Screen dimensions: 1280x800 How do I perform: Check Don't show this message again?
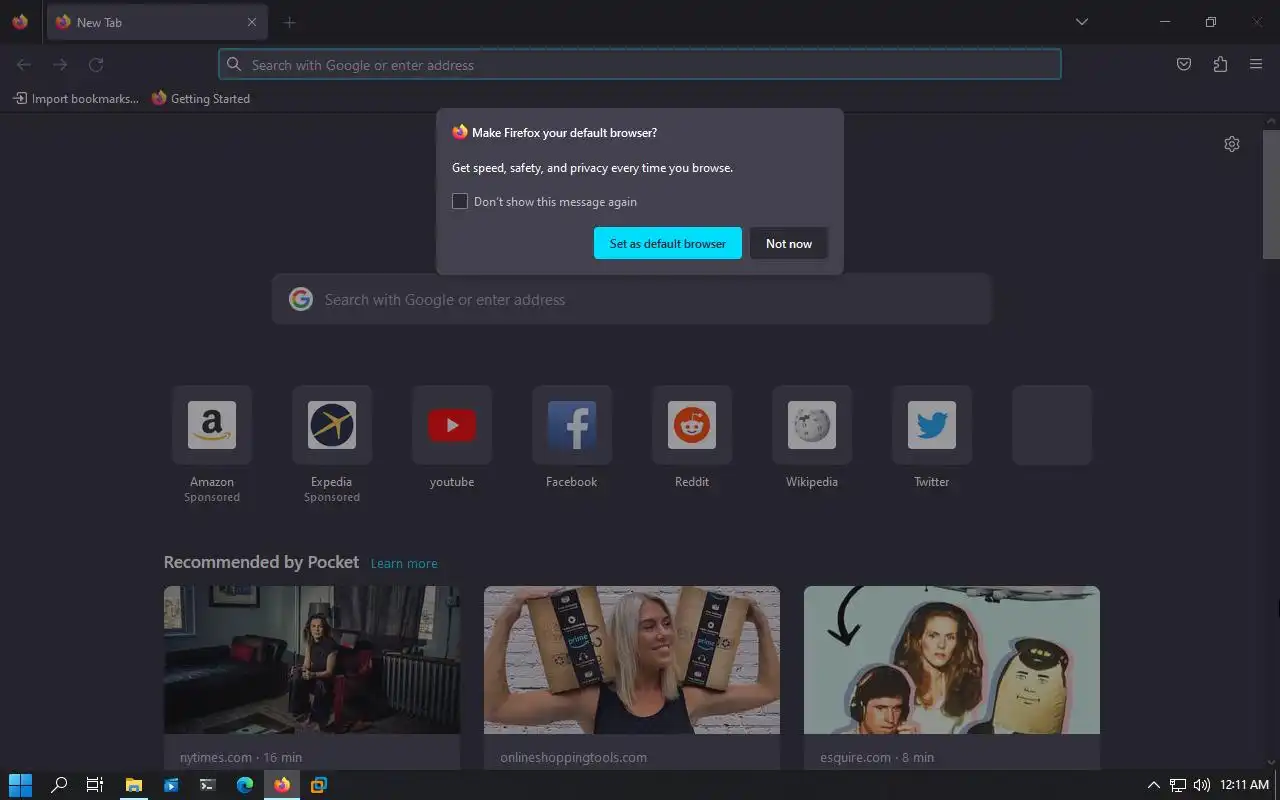click(x=460, y=201)
